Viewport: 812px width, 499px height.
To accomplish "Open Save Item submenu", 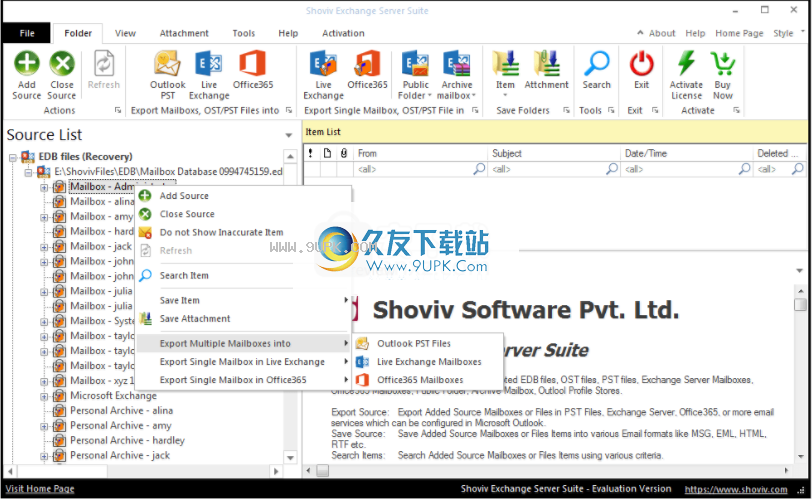I will [242, 300].
